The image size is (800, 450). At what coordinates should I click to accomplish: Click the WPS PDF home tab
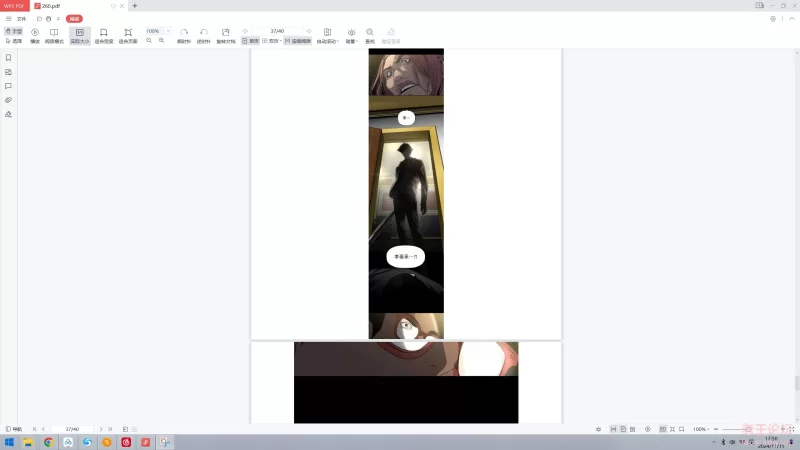15,6
